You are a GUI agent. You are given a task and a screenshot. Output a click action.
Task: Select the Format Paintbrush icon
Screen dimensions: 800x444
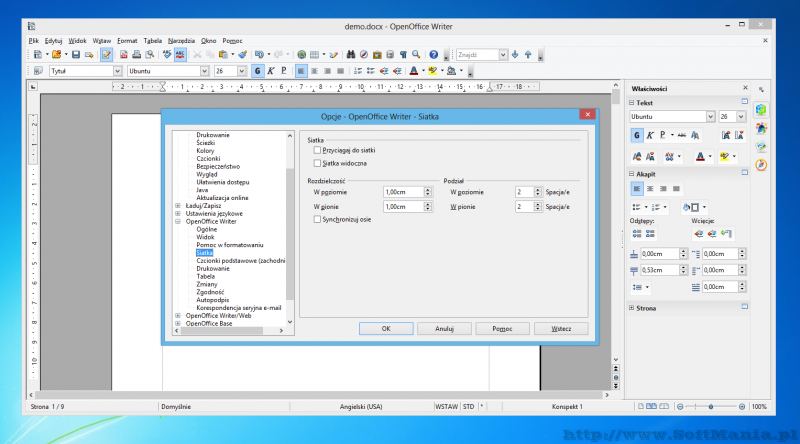click(x=243, y=55)
